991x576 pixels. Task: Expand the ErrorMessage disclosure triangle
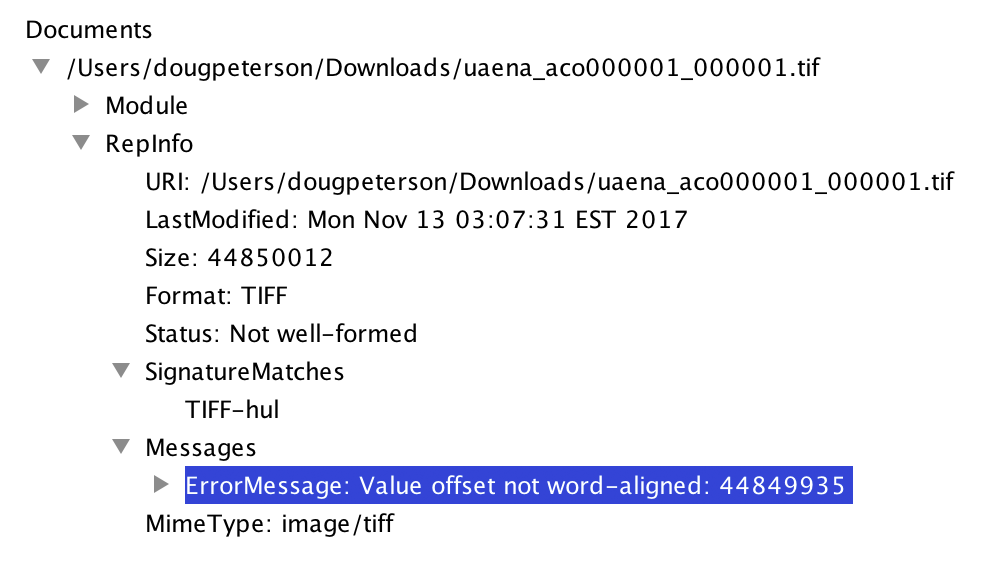coord(161,484)
